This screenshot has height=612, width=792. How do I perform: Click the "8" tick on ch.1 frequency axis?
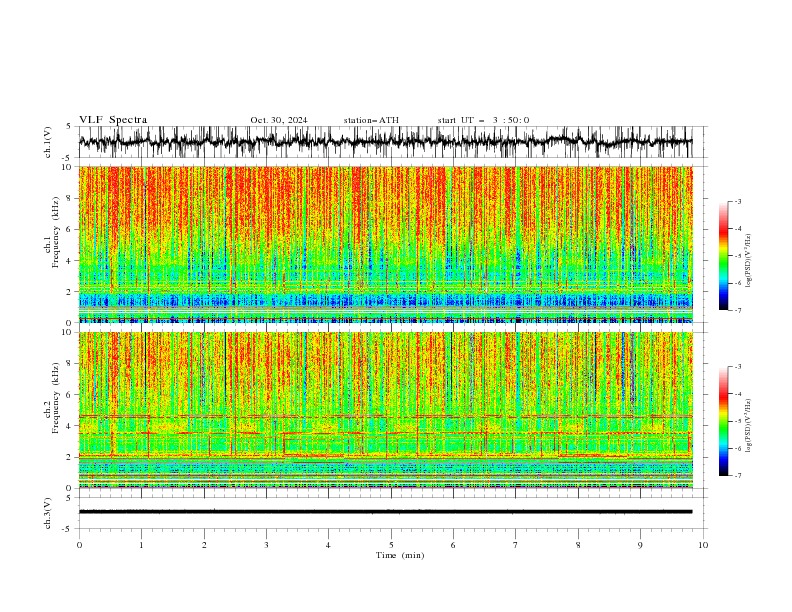[71, 198]
